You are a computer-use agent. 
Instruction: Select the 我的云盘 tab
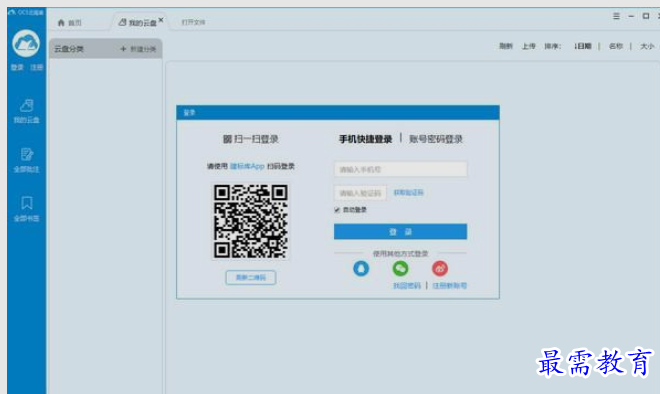click(x=138, y=23)
